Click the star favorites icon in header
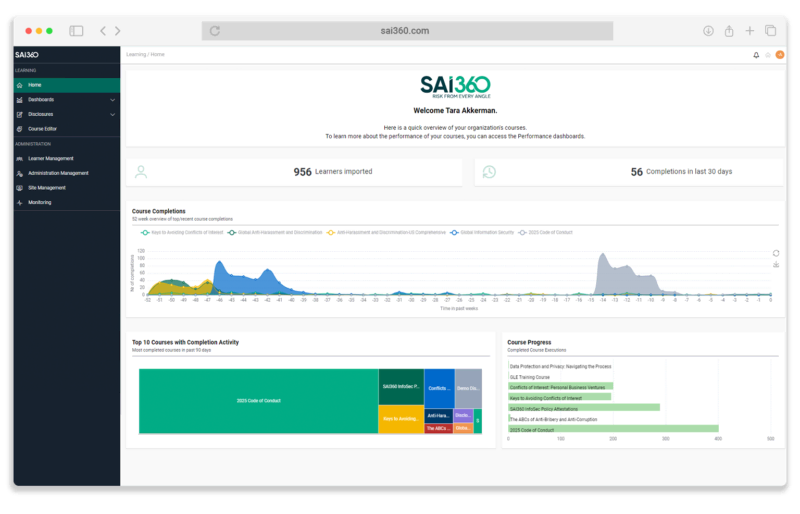This screenshot has height=514, width=800. point(768,55)
